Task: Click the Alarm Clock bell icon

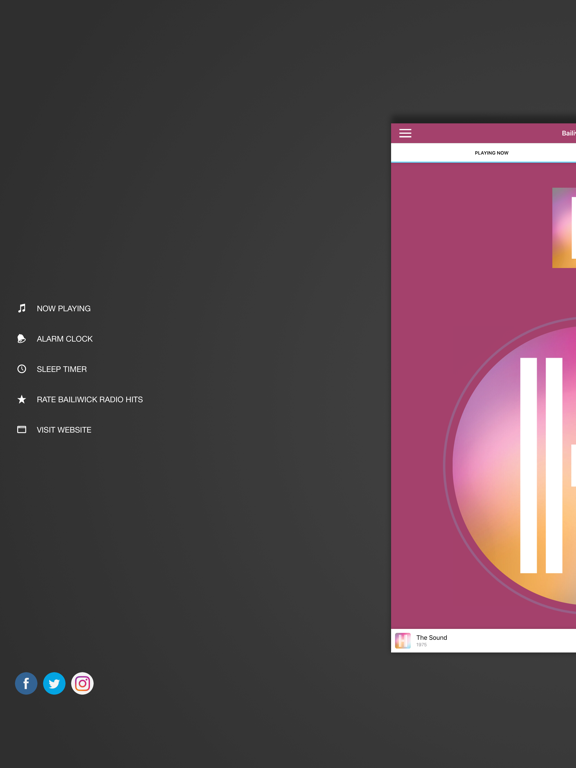Action: coord(22,338)
